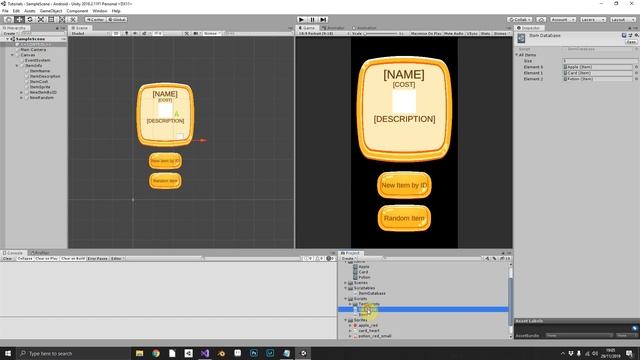Screen dimensions: 640x360
Task: Select the Rotate tool in the toolbar
Action: point(30,19)
